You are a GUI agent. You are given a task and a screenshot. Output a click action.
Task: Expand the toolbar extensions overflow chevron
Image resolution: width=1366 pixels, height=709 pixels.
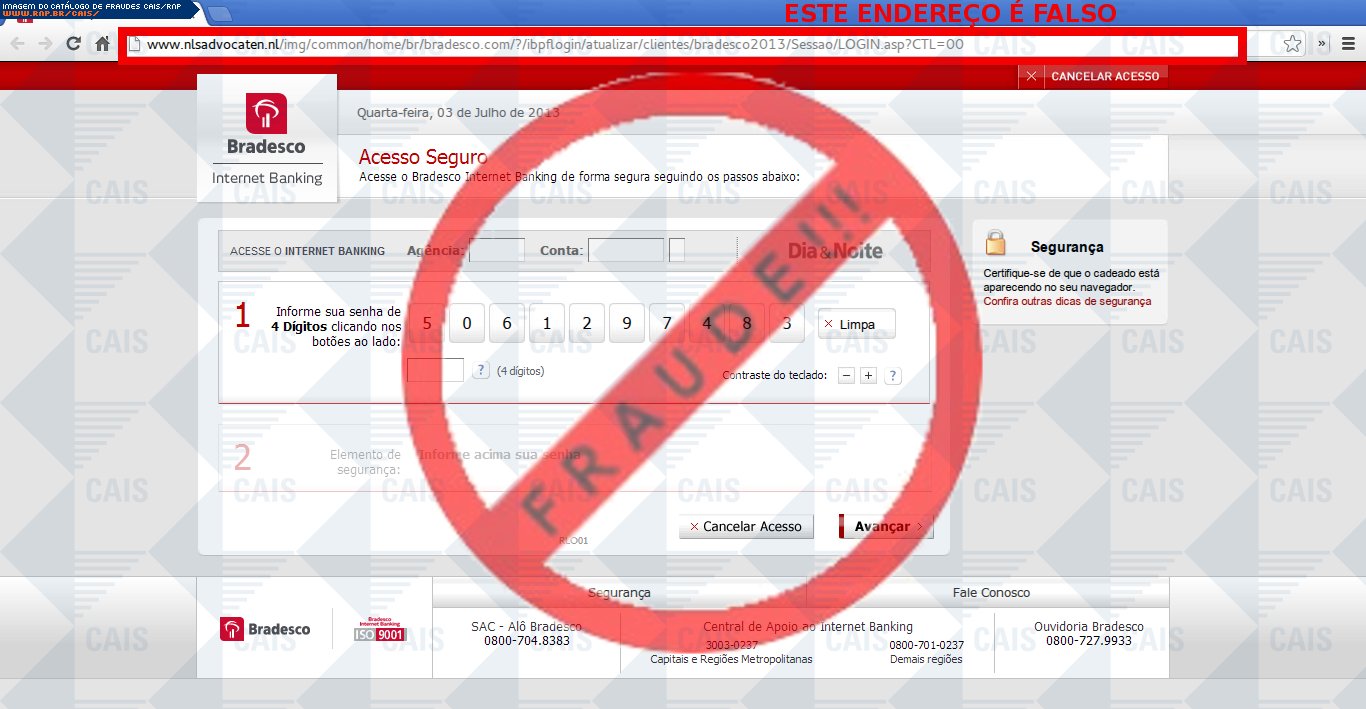(1322, 44)
